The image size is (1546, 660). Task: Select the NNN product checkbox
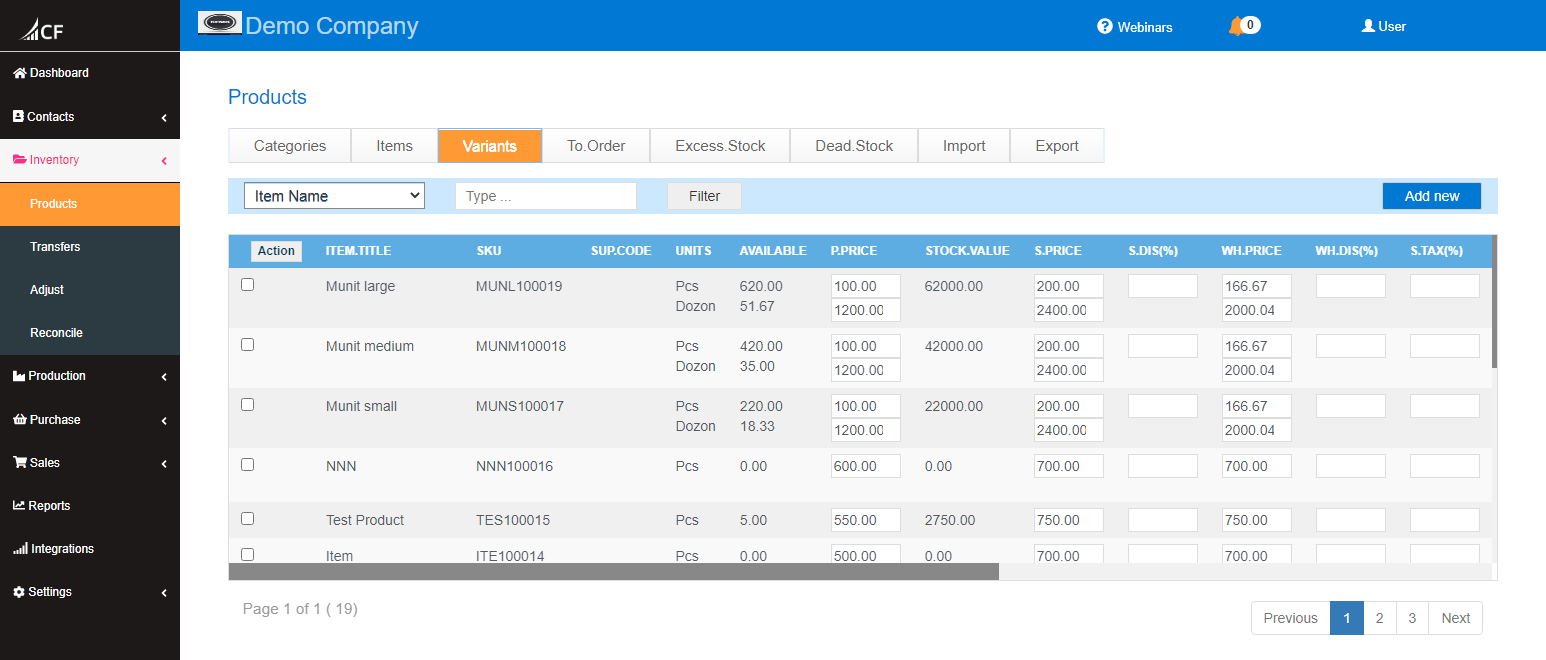[x=248, y=465]
